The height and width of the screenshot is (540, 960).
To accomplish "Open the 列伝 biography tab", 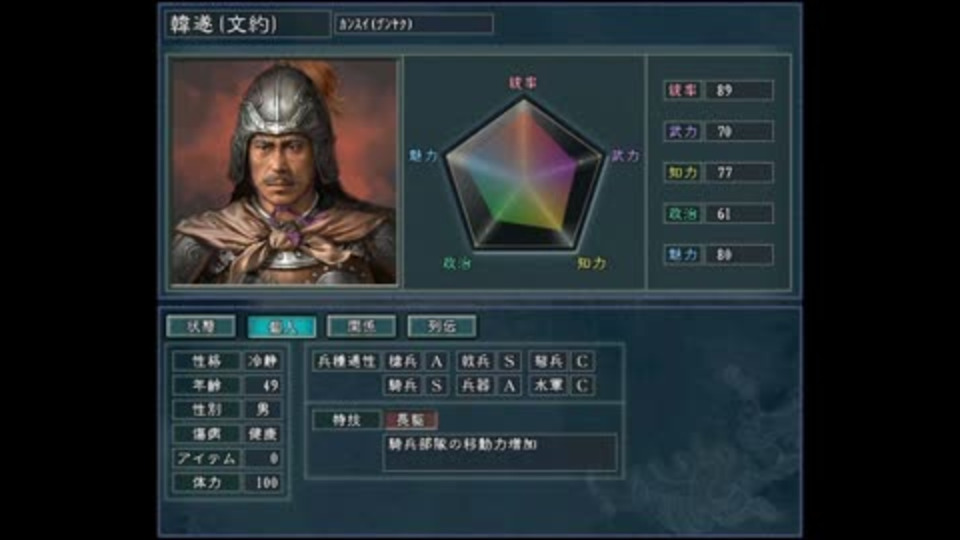I will pyautogui.click(x=442, y=326).
